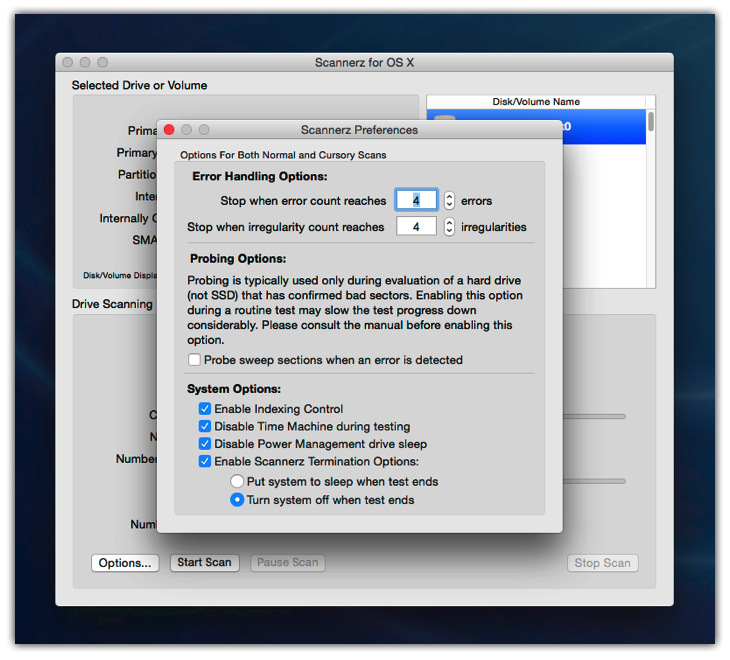Click 'Selected Drive or Volume' label
The width and height of the screenshot is (730, 660).
pyautogui.click(x=139, y=85)
